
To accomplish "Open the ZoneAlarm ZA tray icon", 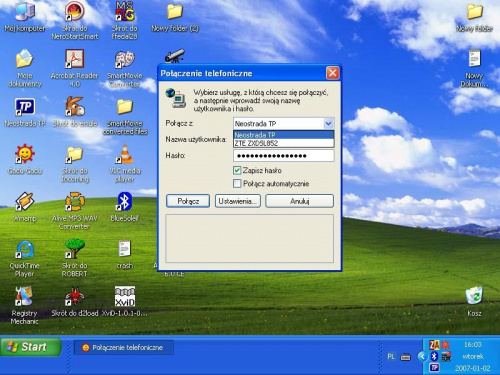I will (434, 345).
